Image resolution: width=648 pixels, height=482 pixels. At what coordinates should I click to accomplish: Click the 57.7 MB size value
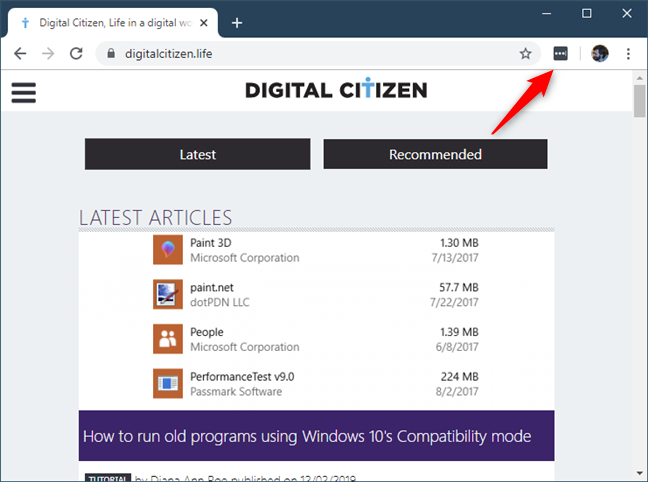pyautogui.click(x=459, y=287)
